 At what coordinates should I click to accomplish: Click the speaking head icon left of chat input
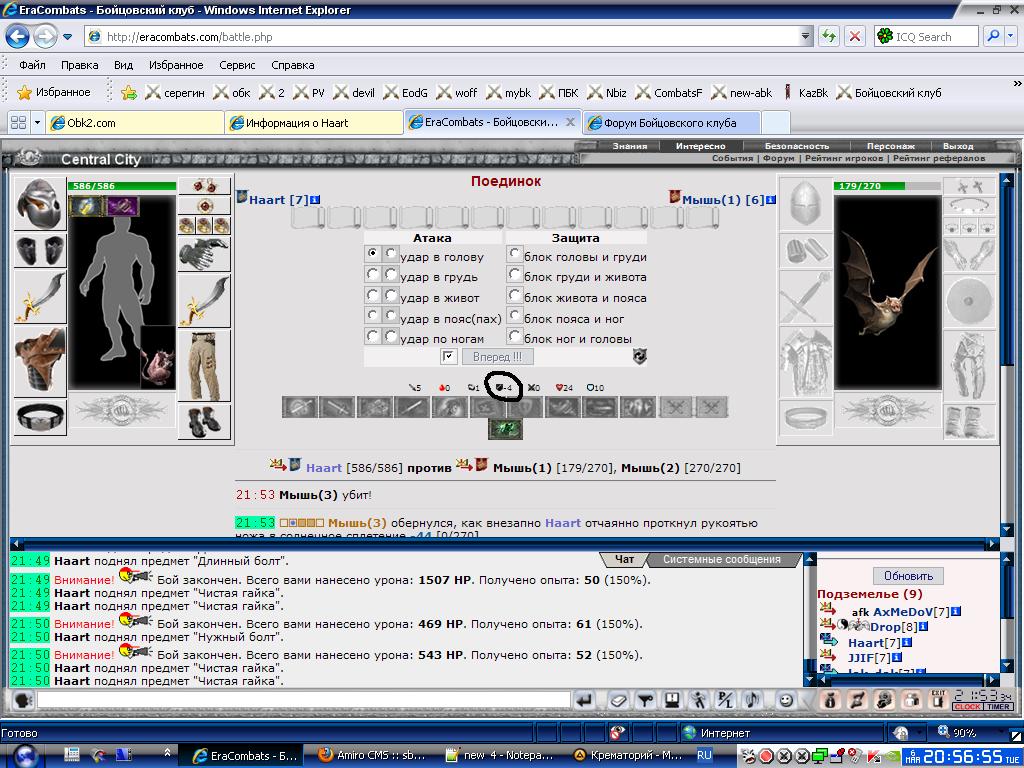click(23, 700)
